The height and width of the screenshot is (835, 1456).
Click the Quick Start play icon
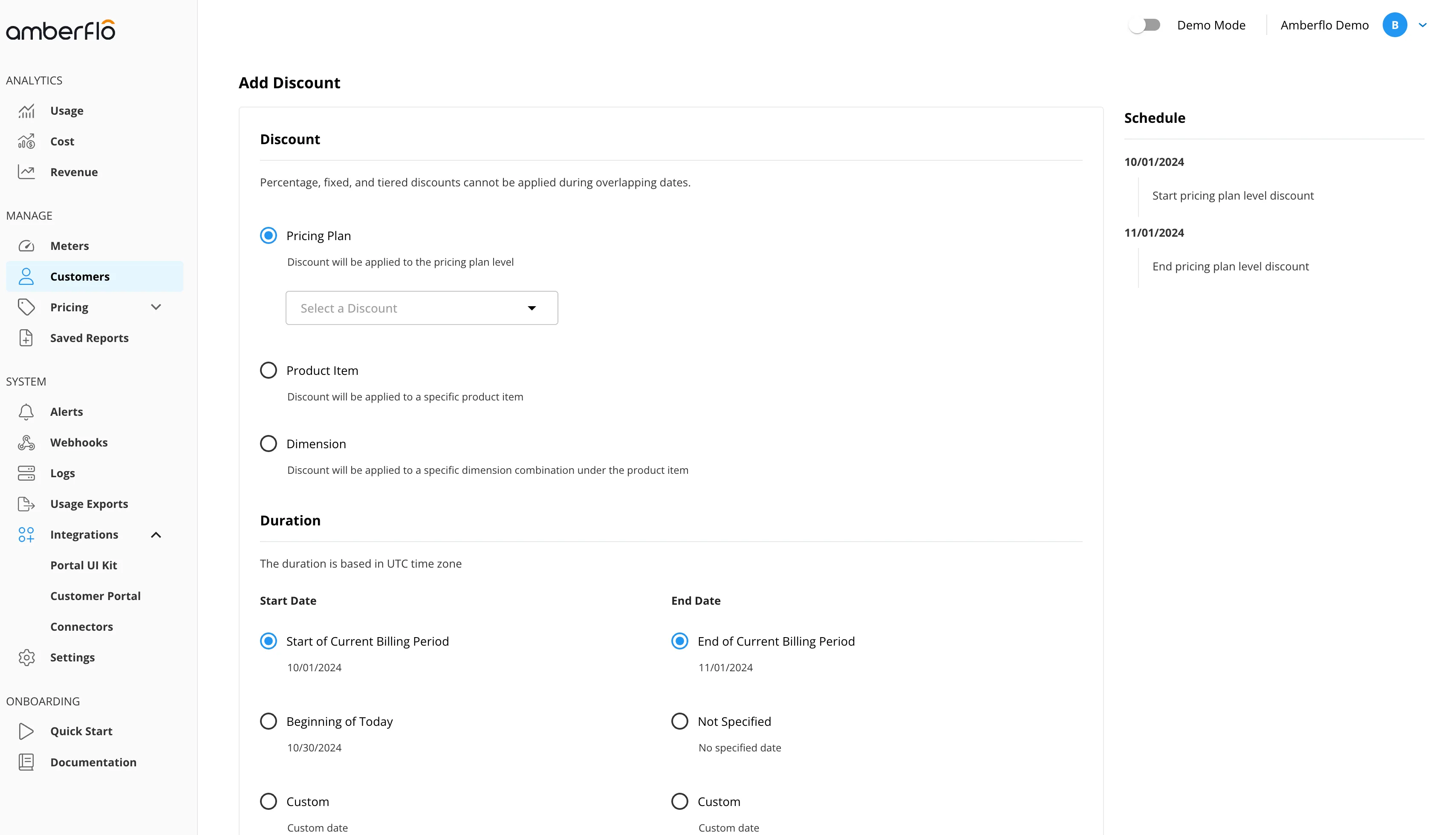26,731
